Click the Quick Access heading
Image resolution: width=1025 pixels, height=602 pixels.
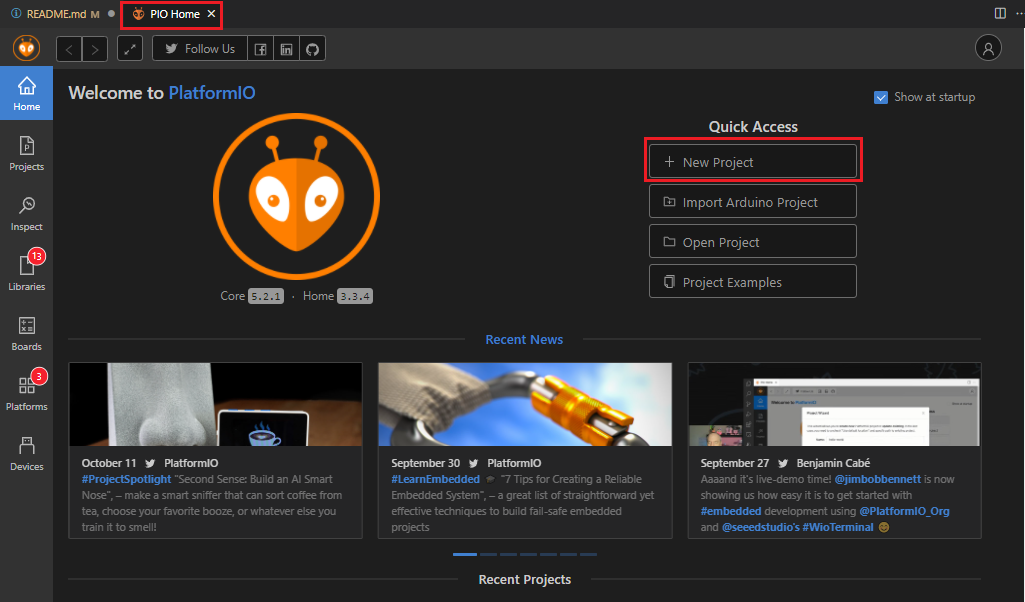click(753, 127)
